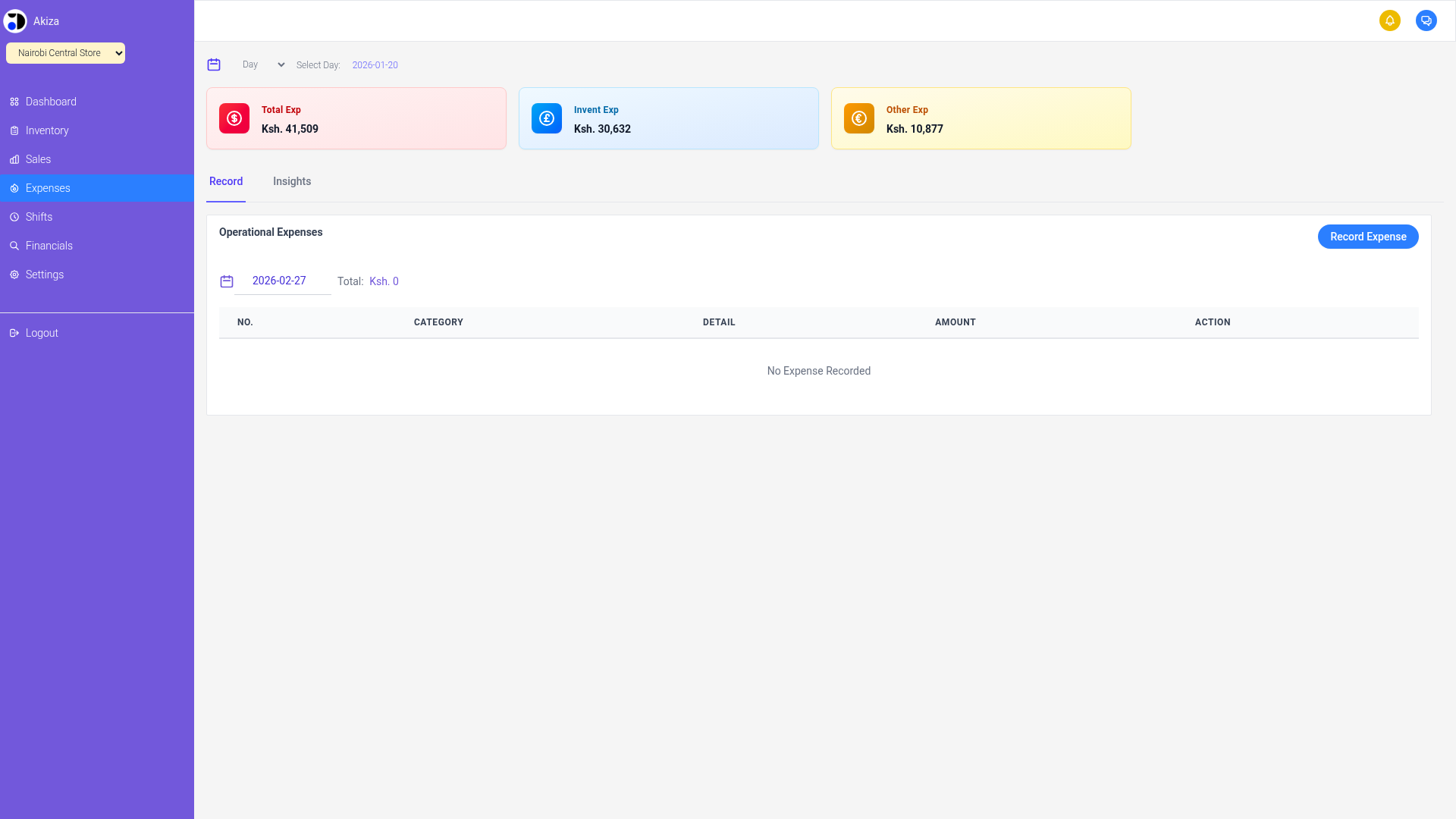
Task: Open Inventory from the sidebar icon
Action: (14, 130)
